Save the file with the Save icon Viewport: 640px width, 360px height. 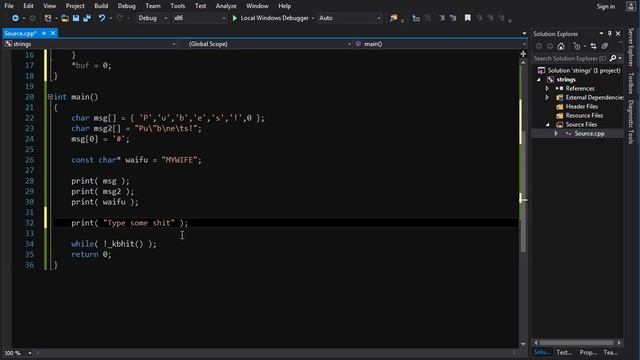click(76, 18)
